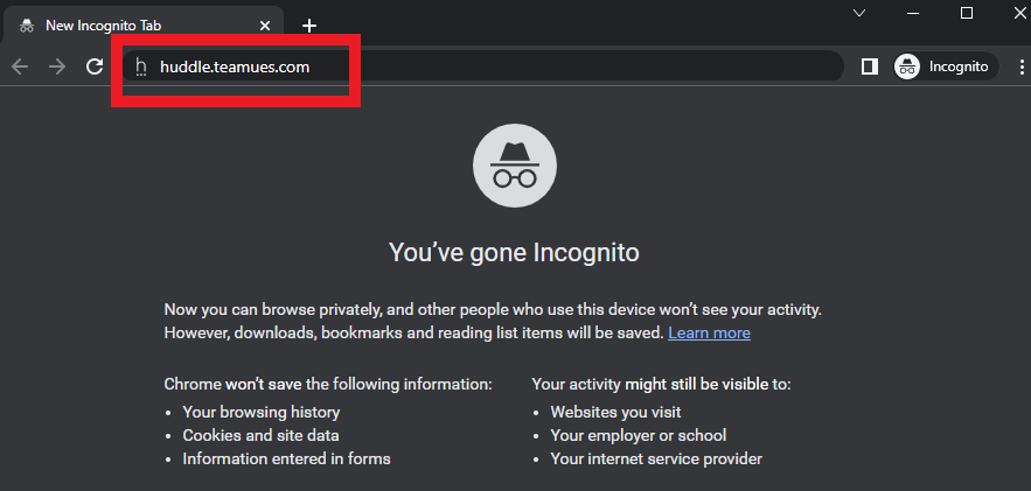Expand the tab search chevron
This screenshot has height=491, width=1031.
tap(859, 13)
